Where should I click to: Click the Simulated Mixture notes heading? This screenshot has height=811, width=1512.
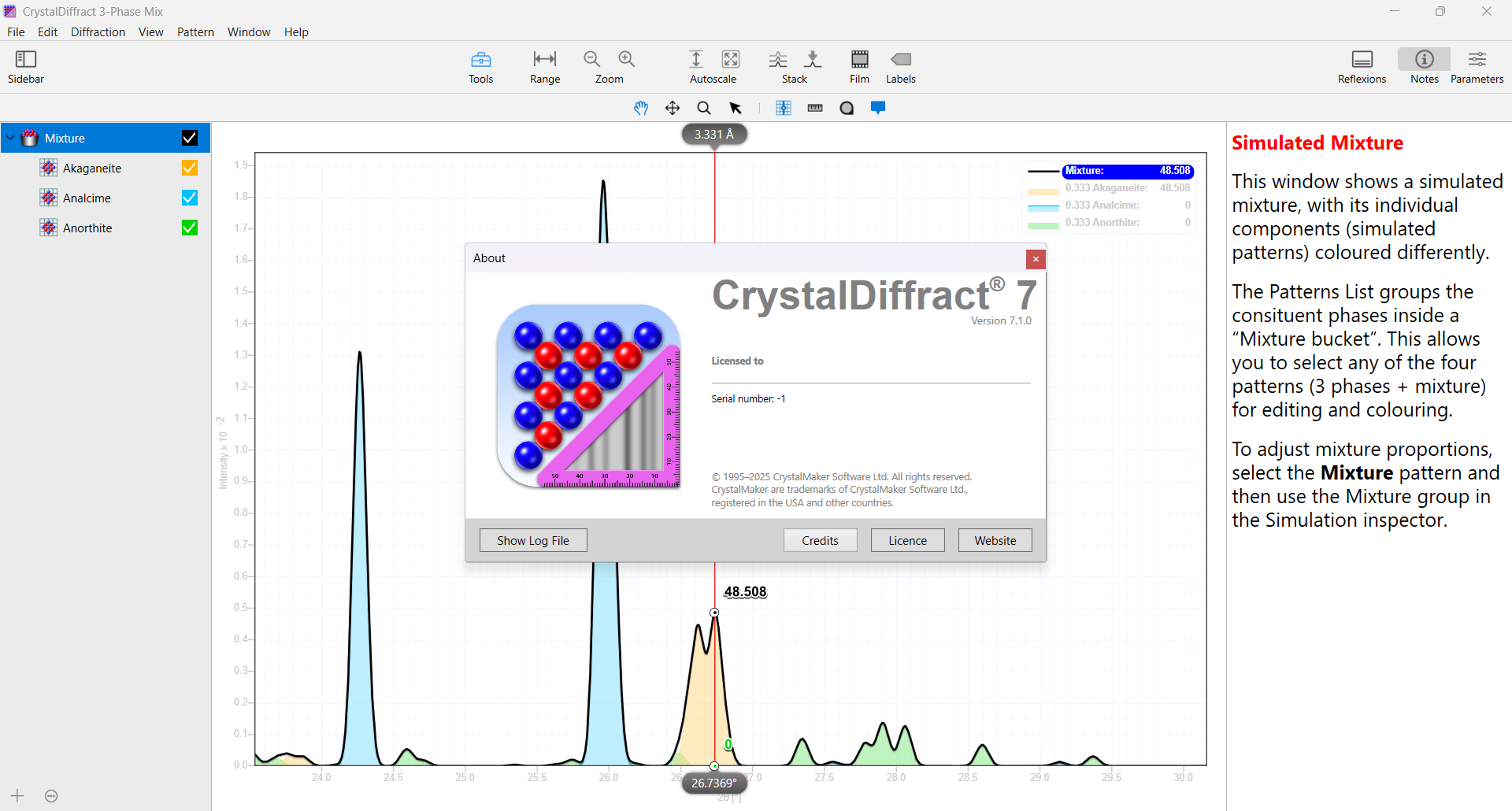[1317, 143]
